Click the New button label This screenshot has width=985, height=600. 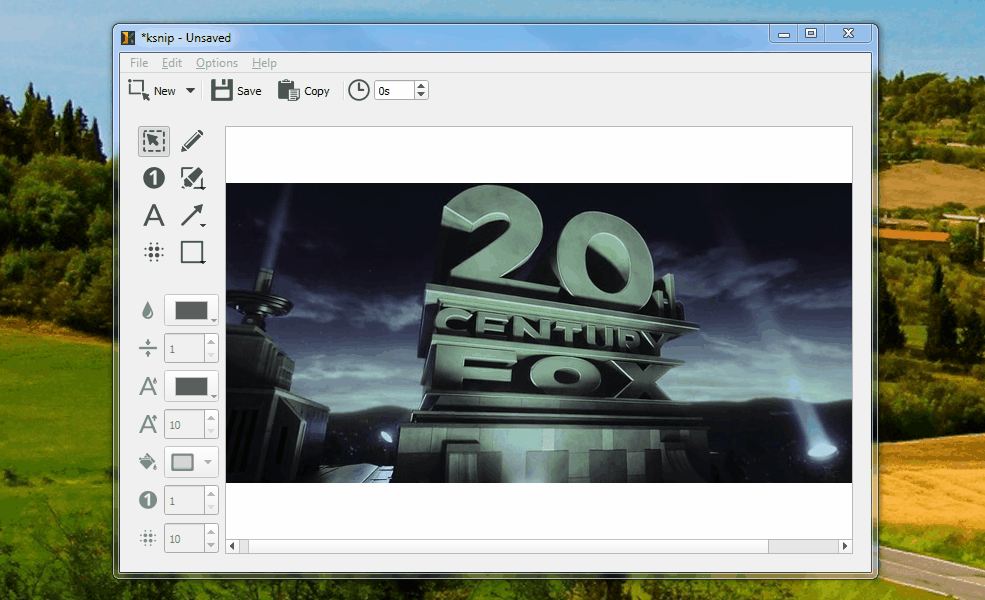[x=165, y=91]
